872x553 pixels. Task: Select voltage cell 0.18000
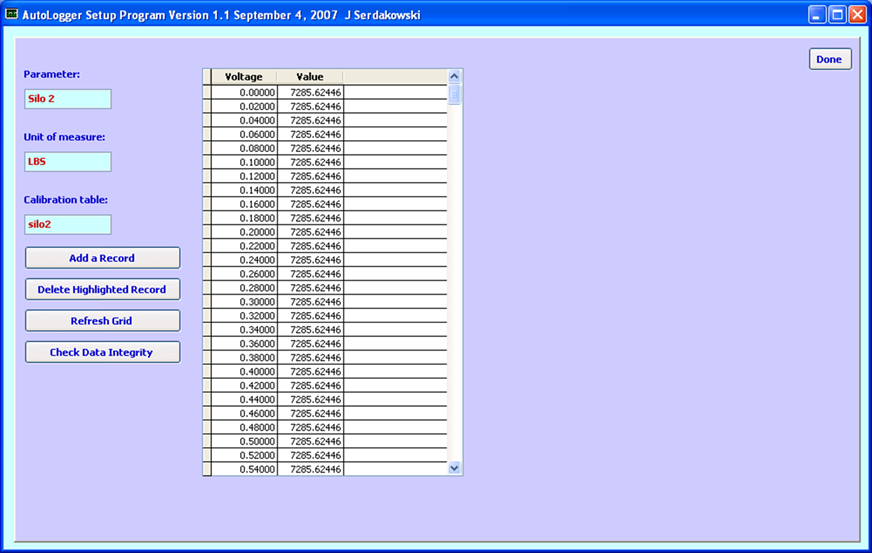pos(244,218)
